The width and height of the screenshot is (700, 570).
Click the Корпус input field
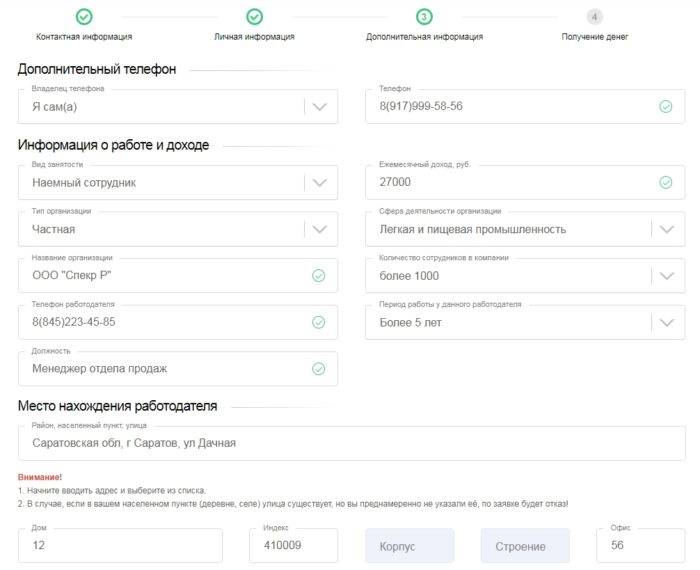click(x=410, y=546)
